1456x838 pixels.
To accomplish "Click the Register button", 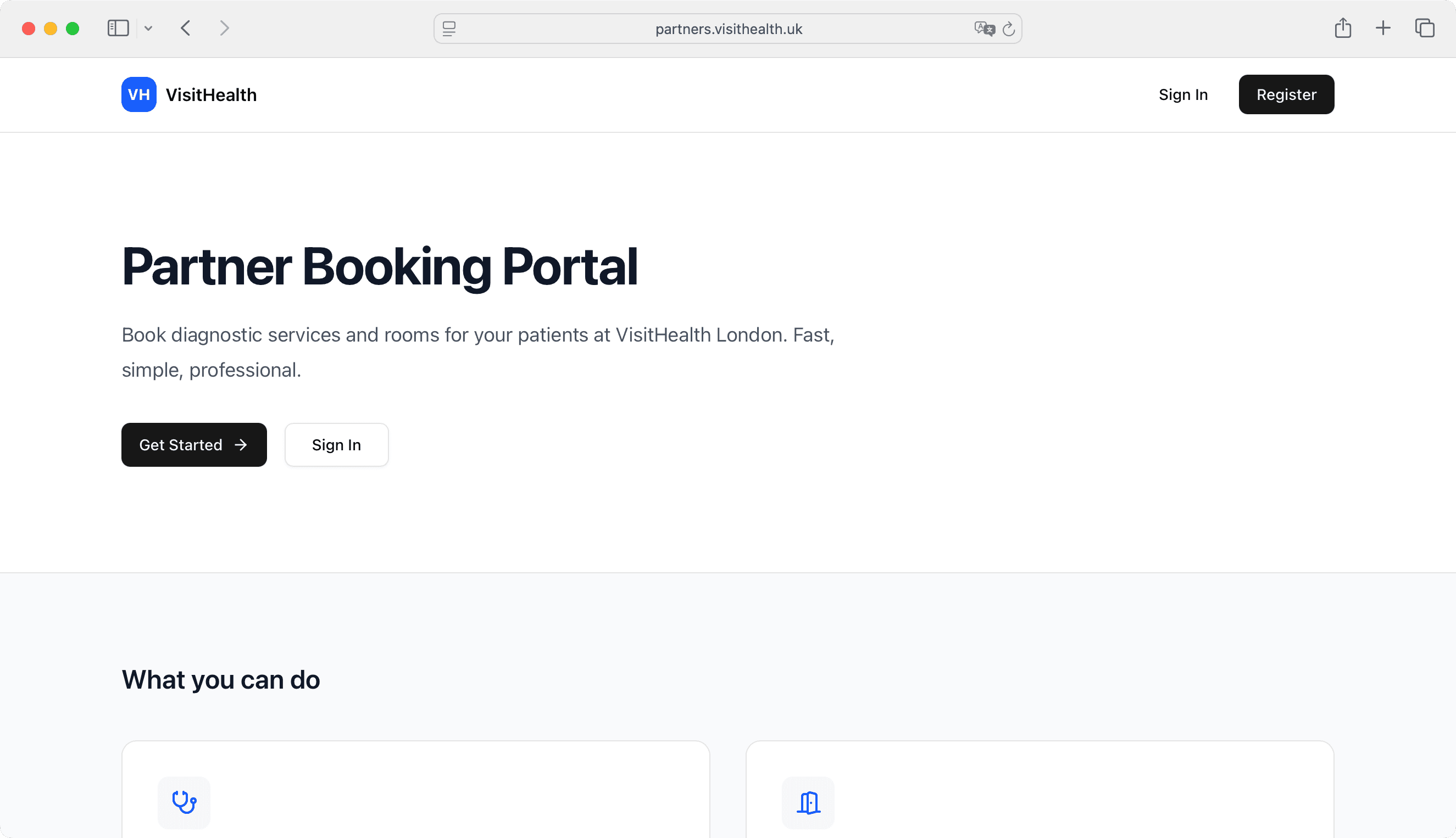I will [1287, 94].
